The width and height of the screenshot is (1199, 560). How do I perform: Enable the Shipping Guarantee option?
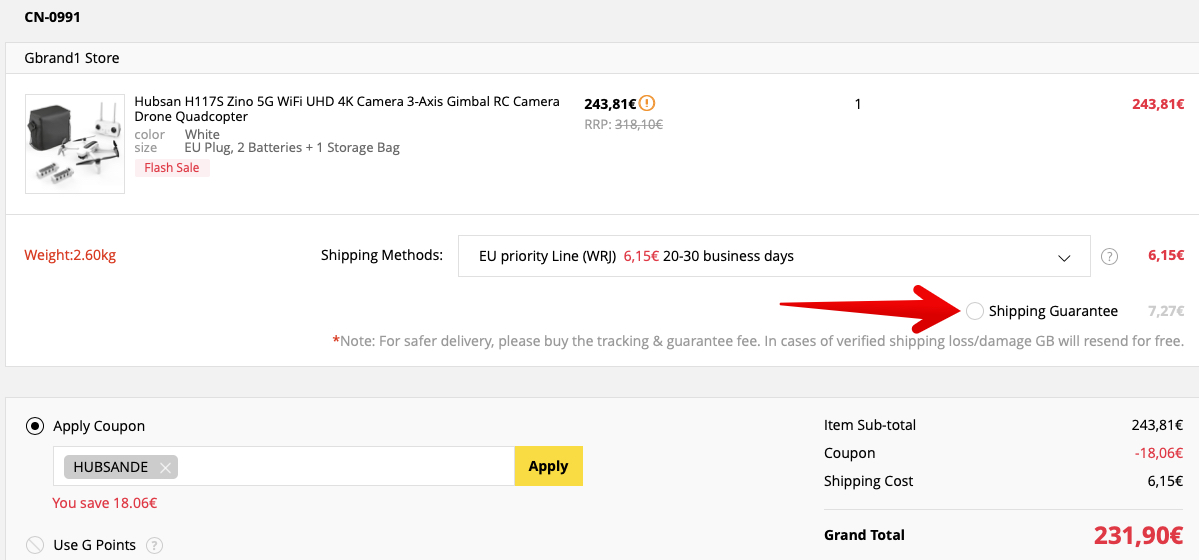[x=975, y=311]
